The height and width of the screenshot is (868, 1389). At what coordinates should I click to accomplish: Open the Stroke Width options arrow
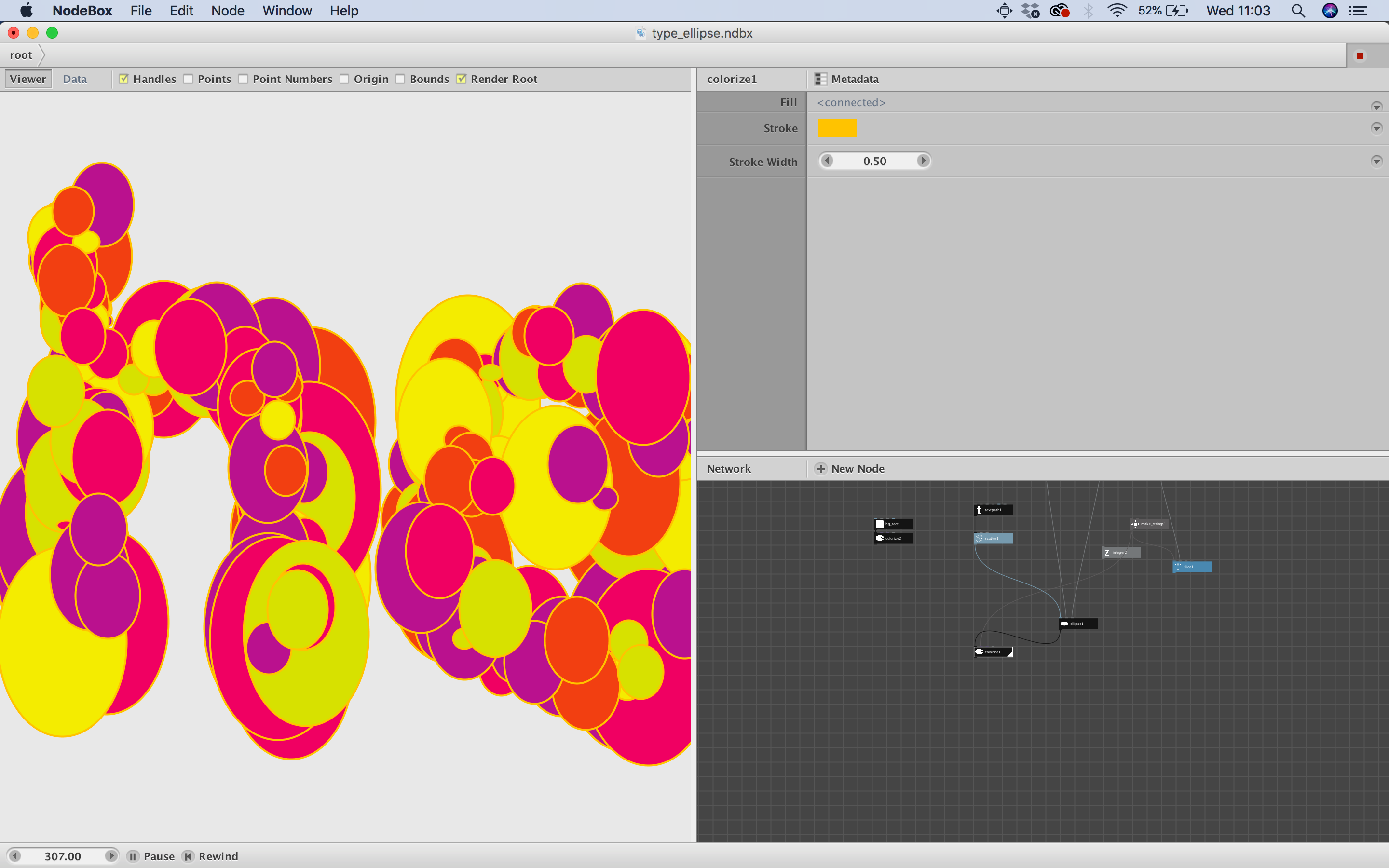[1376, 162]
